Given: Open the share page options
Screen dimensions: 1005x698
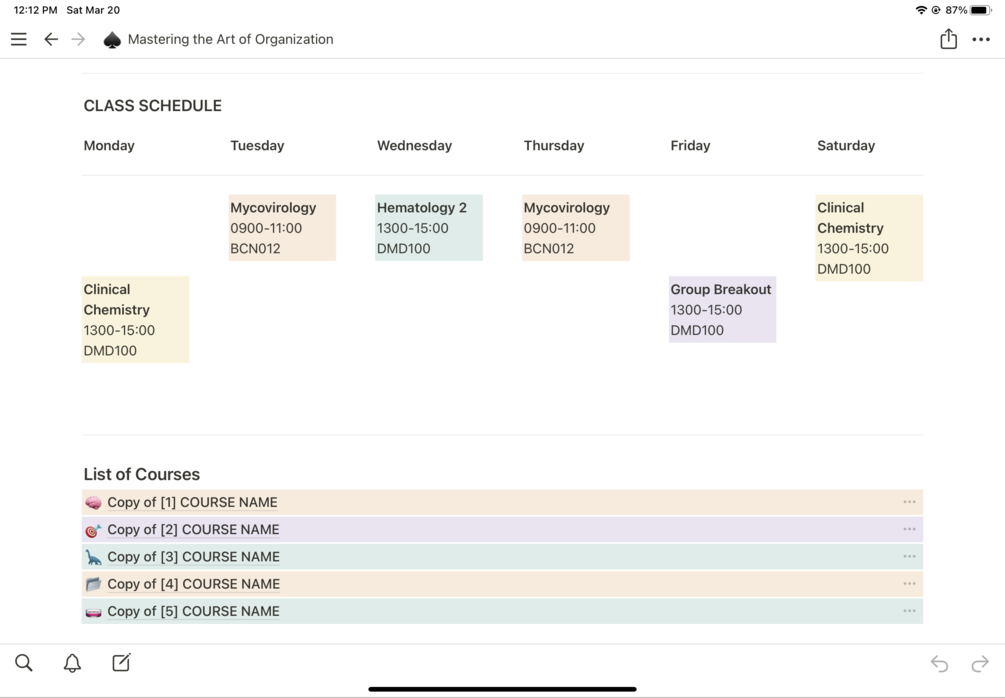Looking at the screenshot, I should (x=948, y=39).
